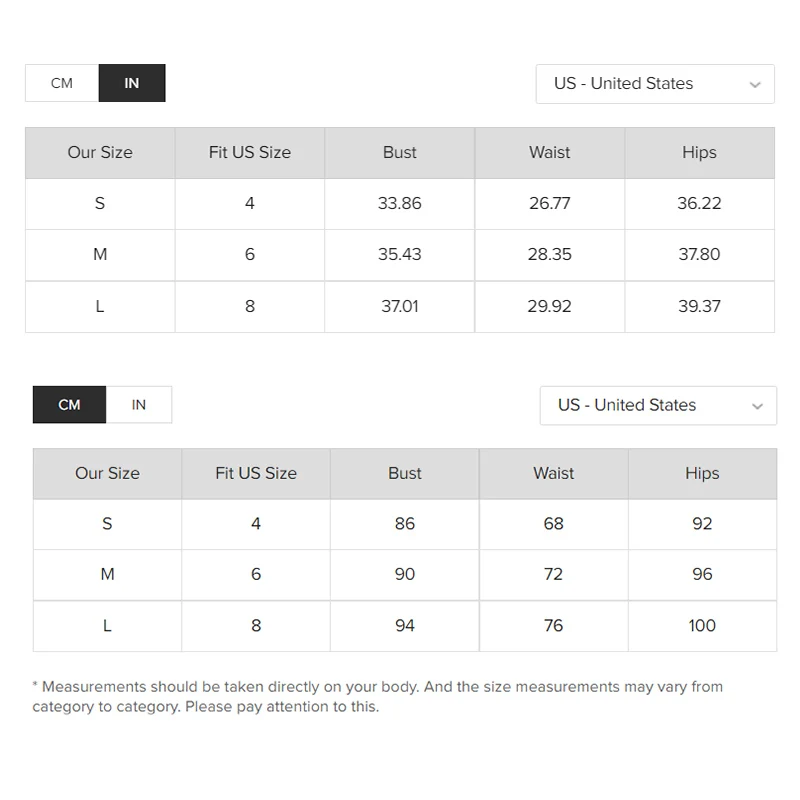This screenshot has height=800, width=800.
Task: Click bottom table Hips column header
Action: pyautogui.click(x=702, y=474)
